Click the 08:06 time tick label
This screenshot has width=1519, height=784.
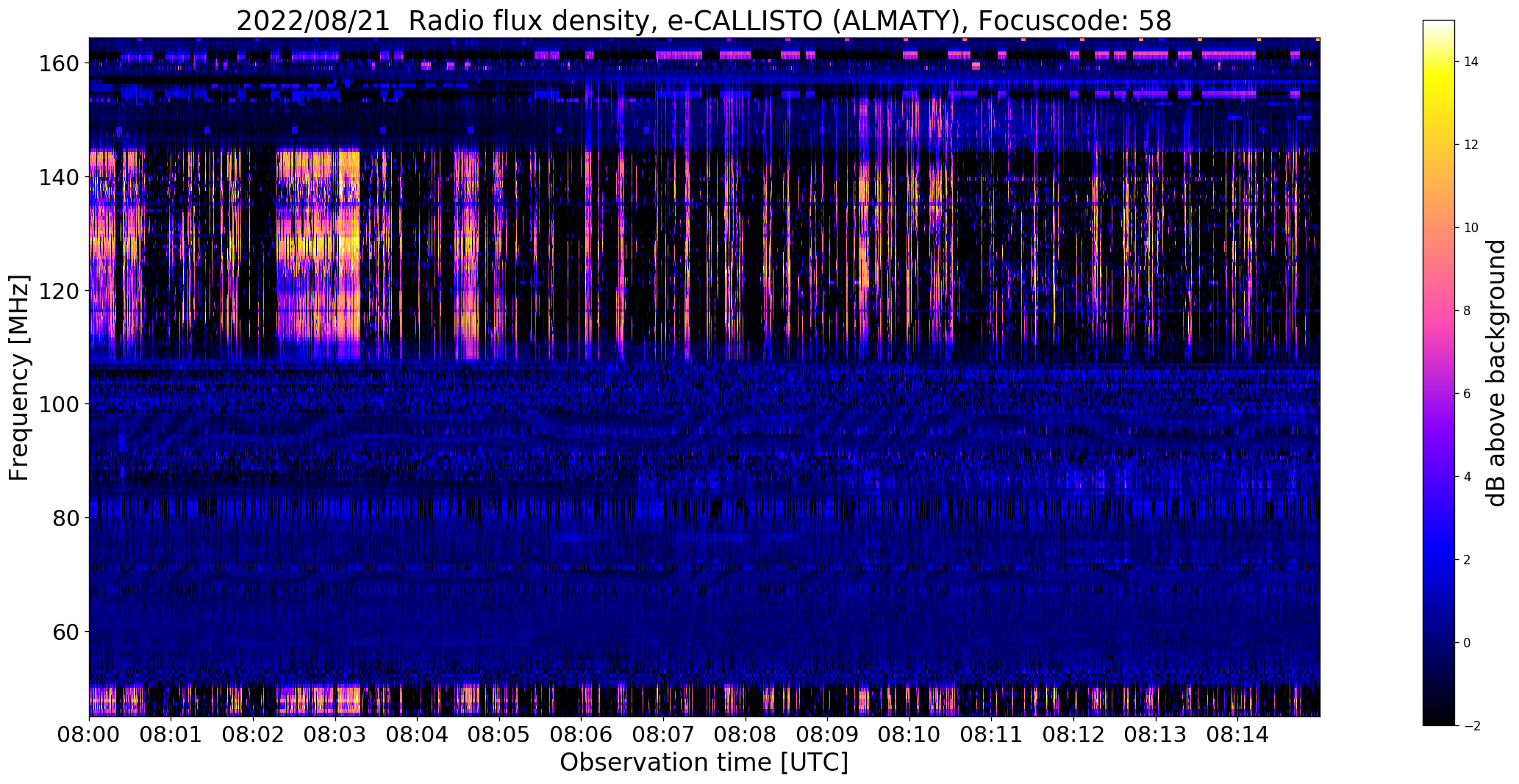[x=581, y=734]
